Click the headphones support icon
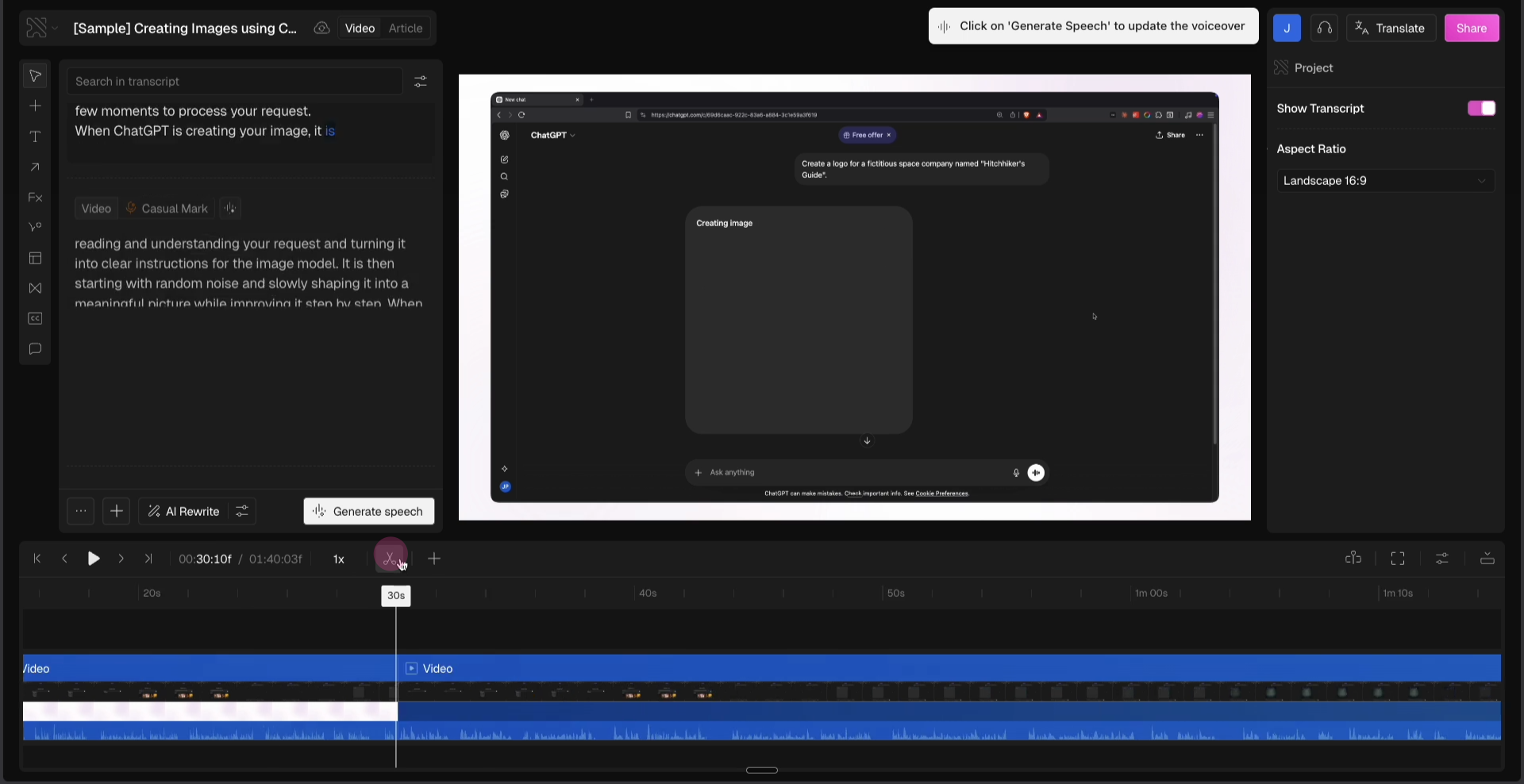1524x784 pixels. [x=1324, y=28]
